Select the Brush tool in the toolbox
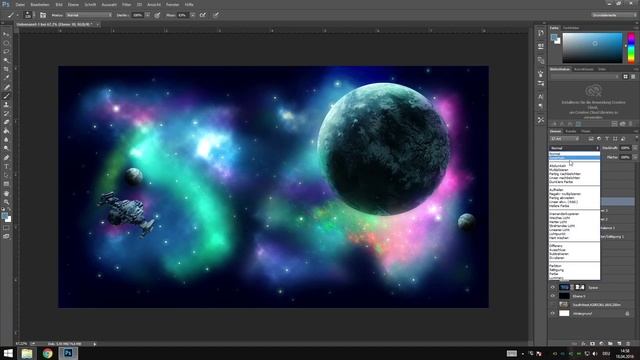The height and width of the screenshot is (360, 640). (6, 96)
